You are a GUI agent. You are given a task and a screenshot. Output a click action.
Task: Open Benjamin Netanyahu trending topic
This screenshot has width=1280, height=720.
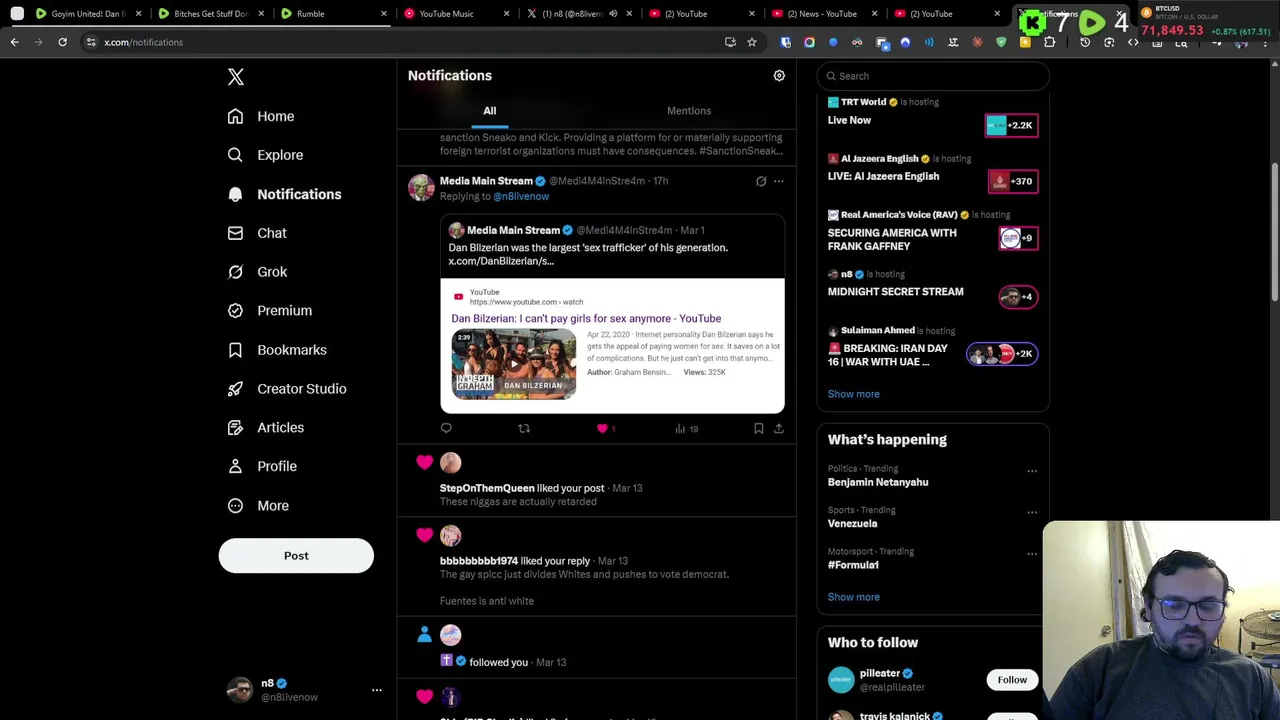tap(878, 482)
